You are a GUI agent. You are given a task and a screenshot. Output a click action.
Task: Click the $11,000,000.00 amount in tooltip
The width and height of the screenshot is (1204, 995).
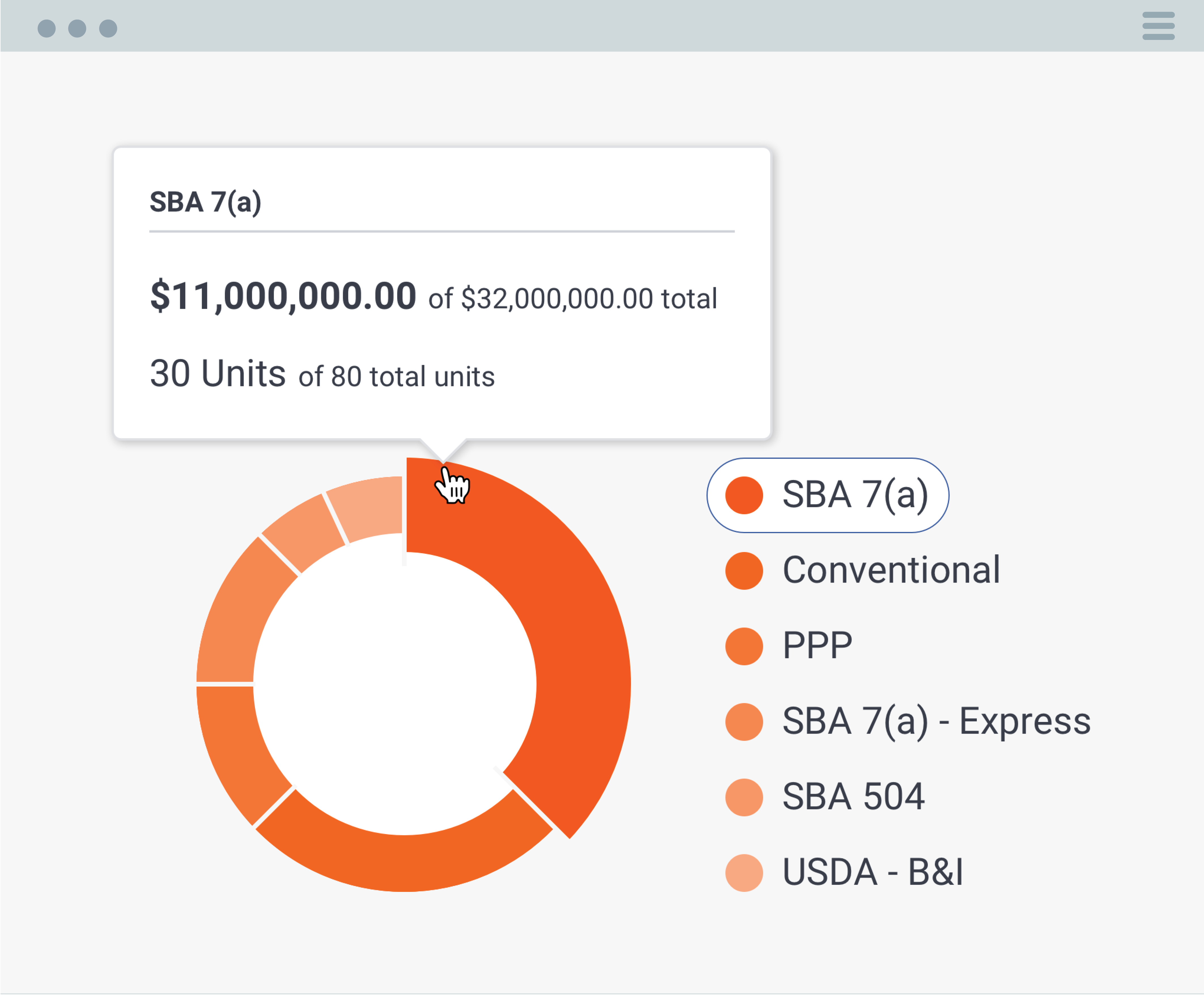click(x=283, y=296)
